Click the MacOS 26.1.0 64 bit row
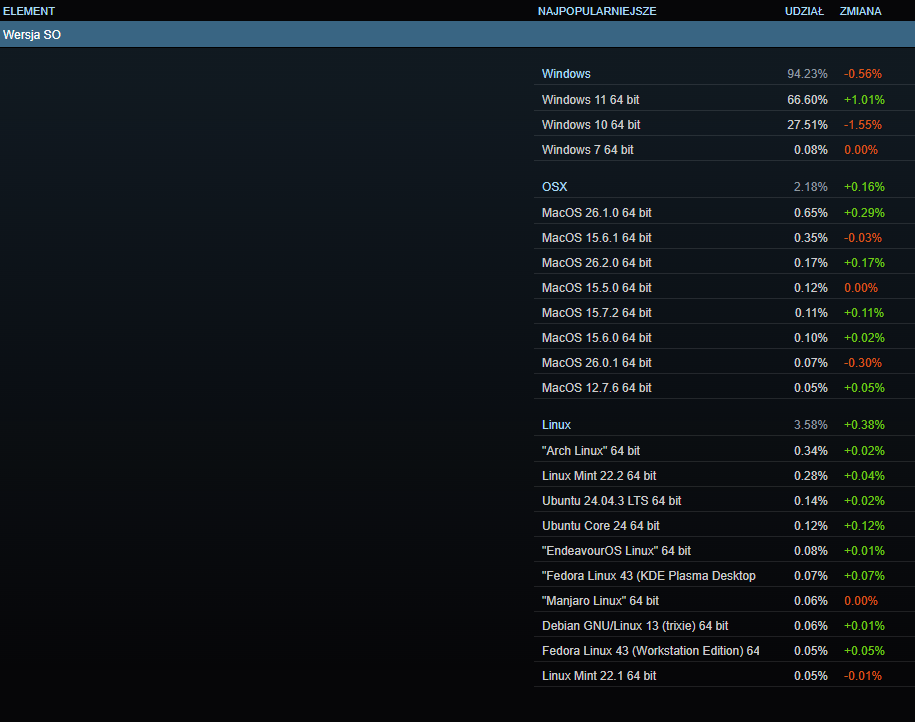This screenshot has height=722, width=915. pyautogui.click(x=596, y=213)
